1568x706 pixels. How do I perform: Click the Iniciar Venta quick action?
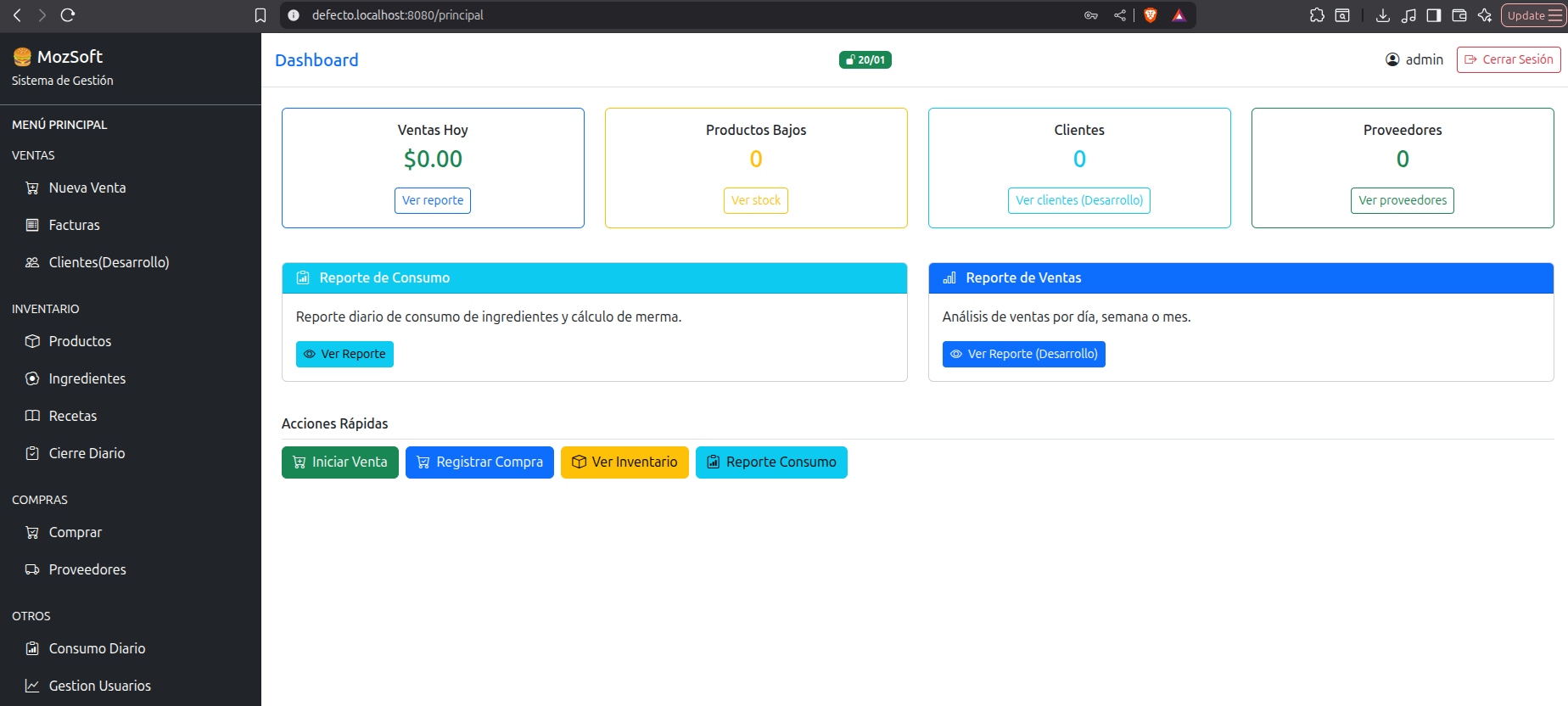point(339,462)
